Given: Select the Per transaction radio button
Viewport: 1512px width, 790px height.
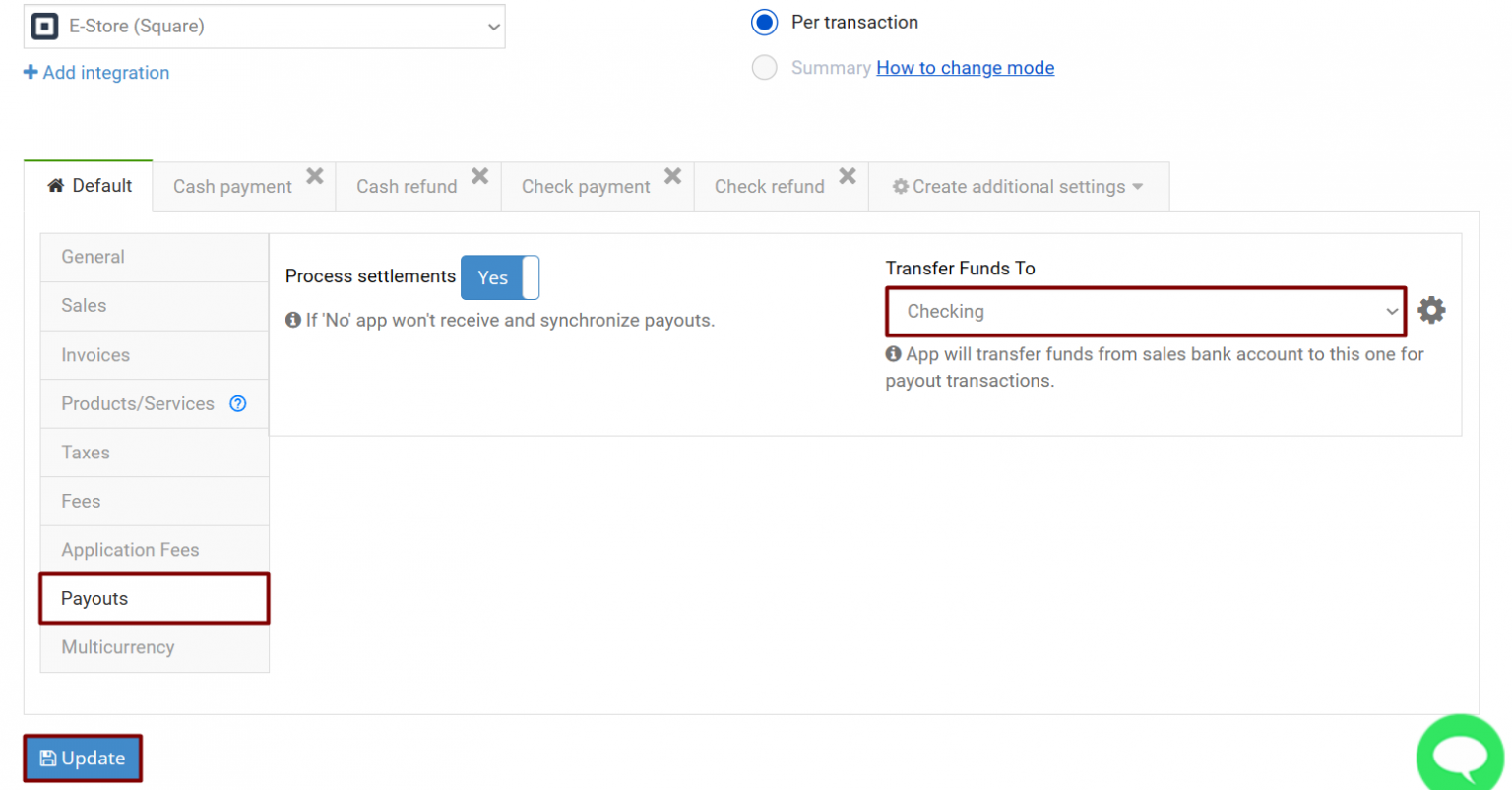Looking at the screenshot, I should [765, 22].
